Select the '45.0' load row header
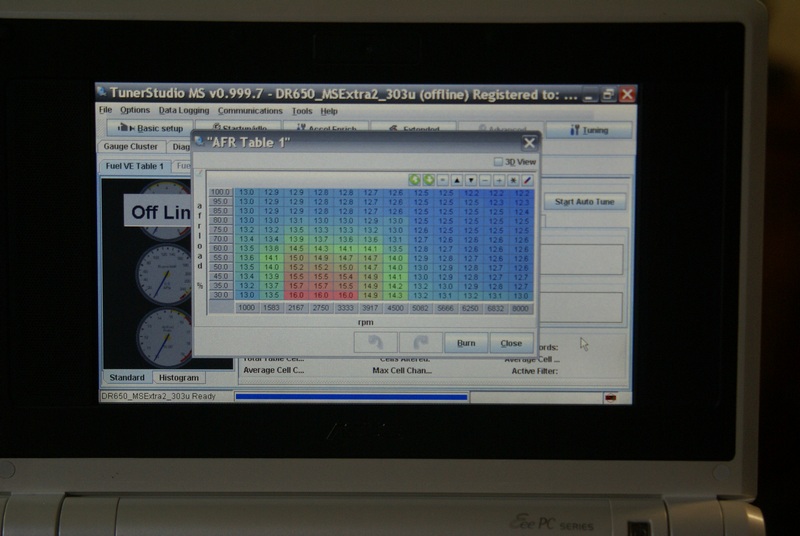Screen dimensions: 800x536 (x=220, y=276)
